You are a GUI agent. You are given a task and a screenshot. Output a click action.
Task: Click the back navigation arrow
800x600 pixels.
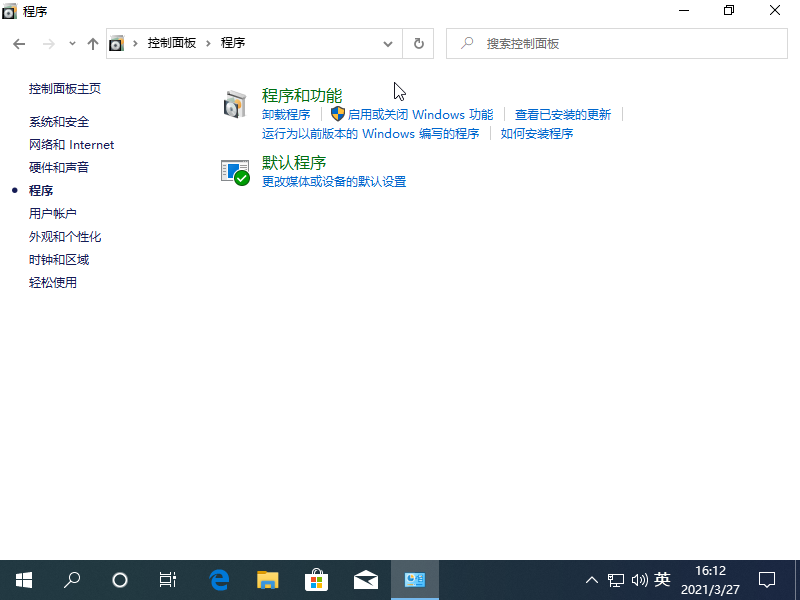pos(18,43)
